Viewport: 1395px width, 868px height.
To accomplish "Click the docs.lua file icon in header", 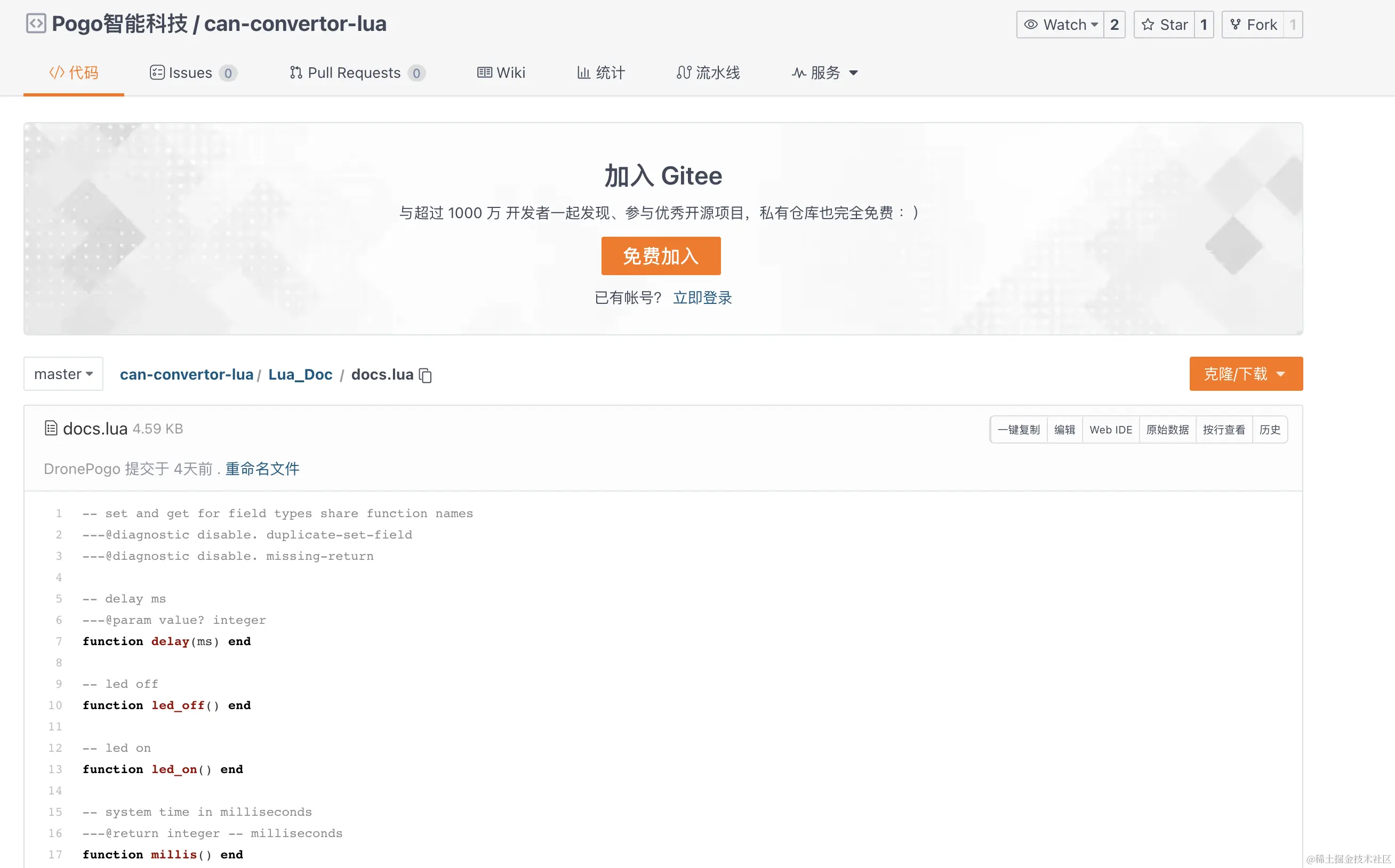I will pos(51,428).
